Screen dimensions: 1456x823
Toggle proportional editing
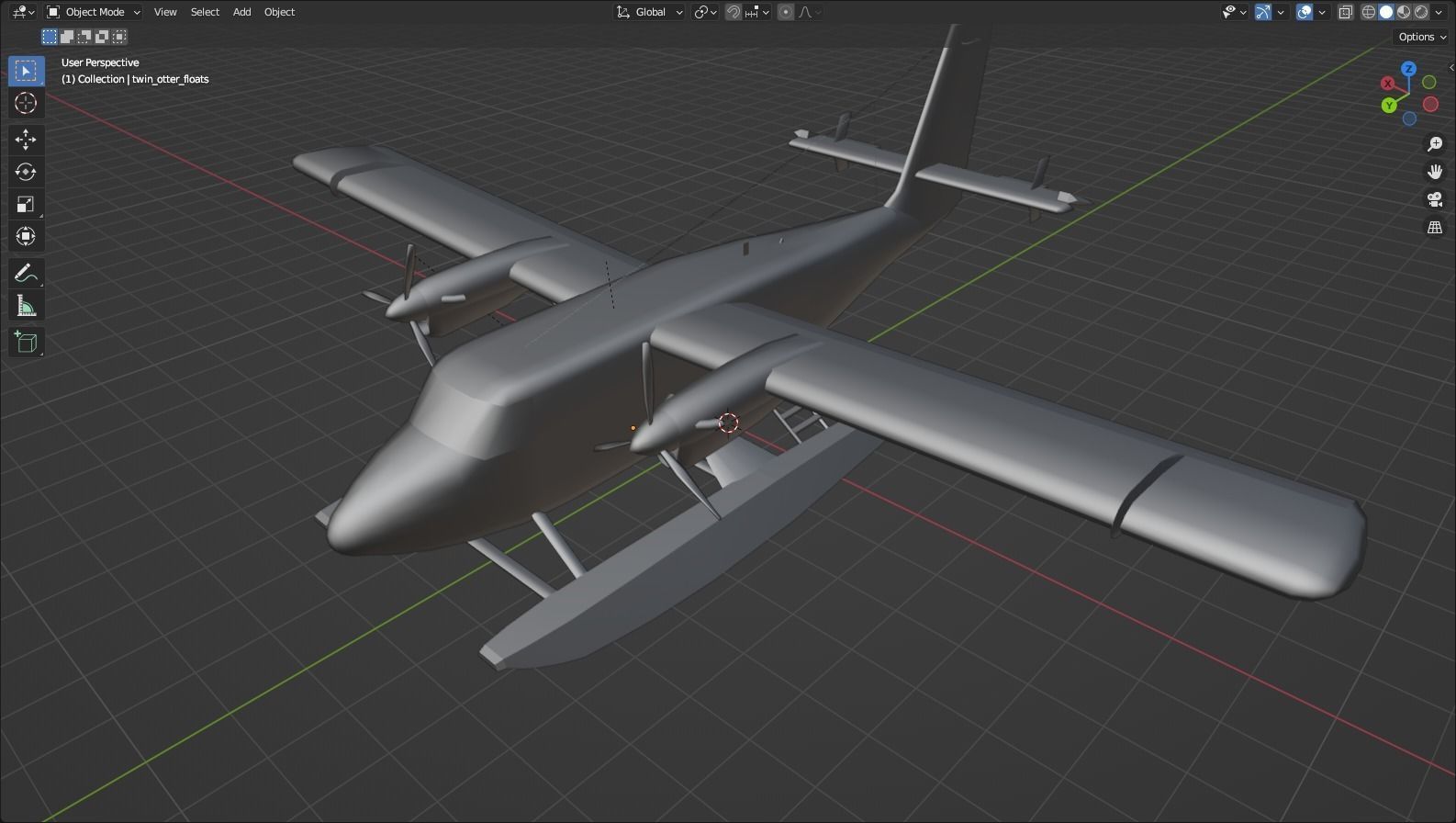pyautogui.click(x=786, y=12)
